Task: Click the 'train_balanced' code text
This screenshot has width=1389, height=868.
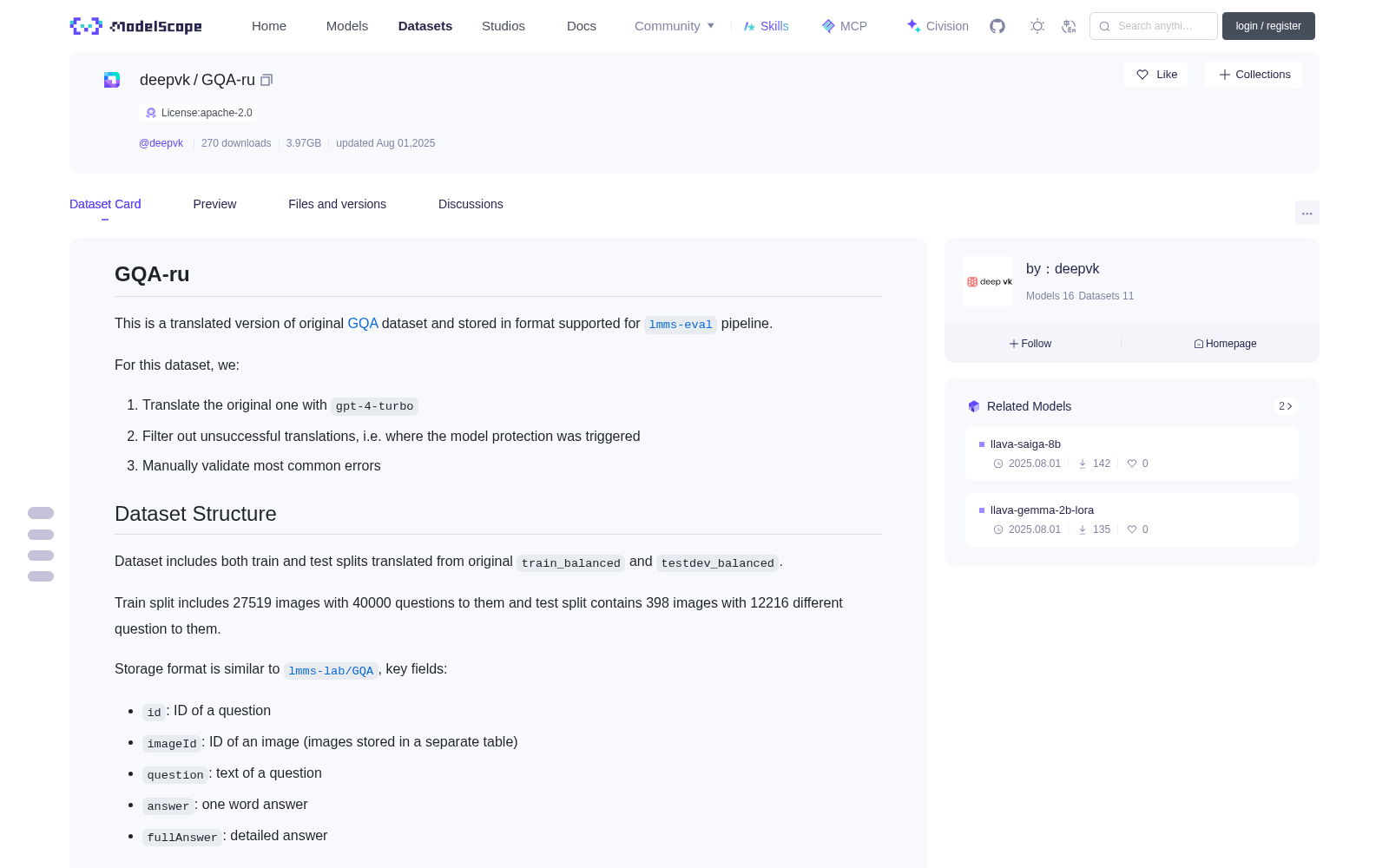Action: (571, 563)
